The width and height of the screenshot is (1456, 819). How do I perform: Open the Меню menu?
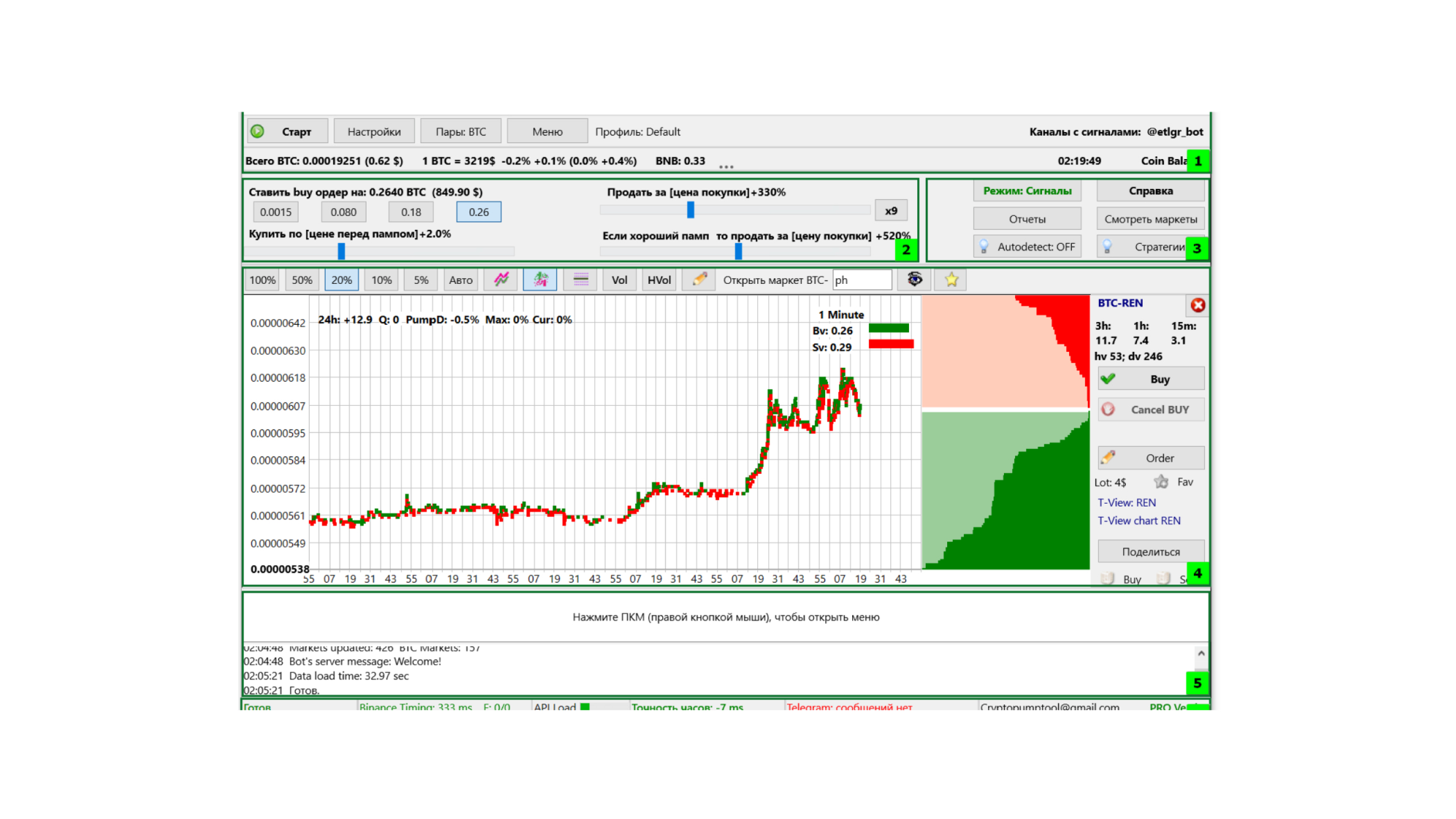[547, 131]
